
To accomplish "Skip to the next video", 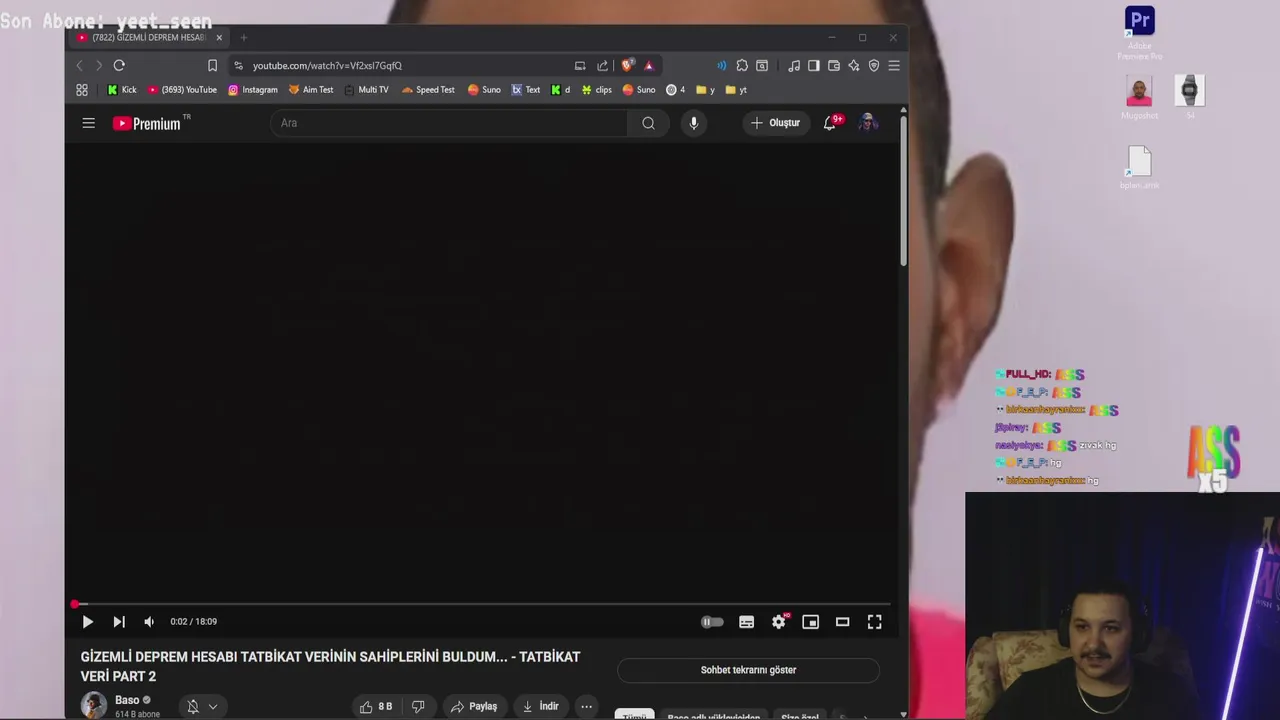I will [119, 622].
